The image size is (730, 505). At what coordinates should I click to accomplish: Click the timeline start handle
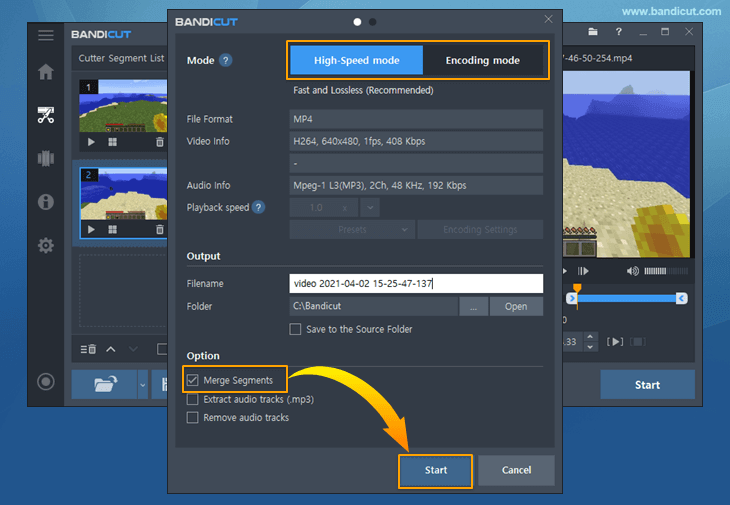[x=572, y=298]
